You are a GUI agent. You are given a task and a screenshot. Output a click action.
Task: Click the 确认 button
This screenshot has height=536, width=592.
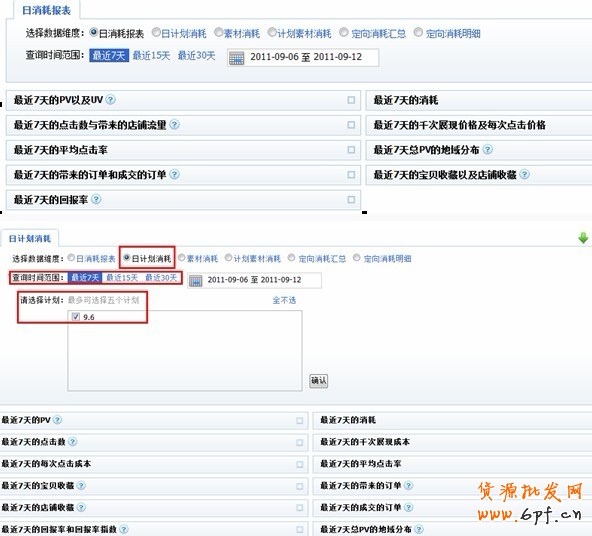(x=318, y=380)
